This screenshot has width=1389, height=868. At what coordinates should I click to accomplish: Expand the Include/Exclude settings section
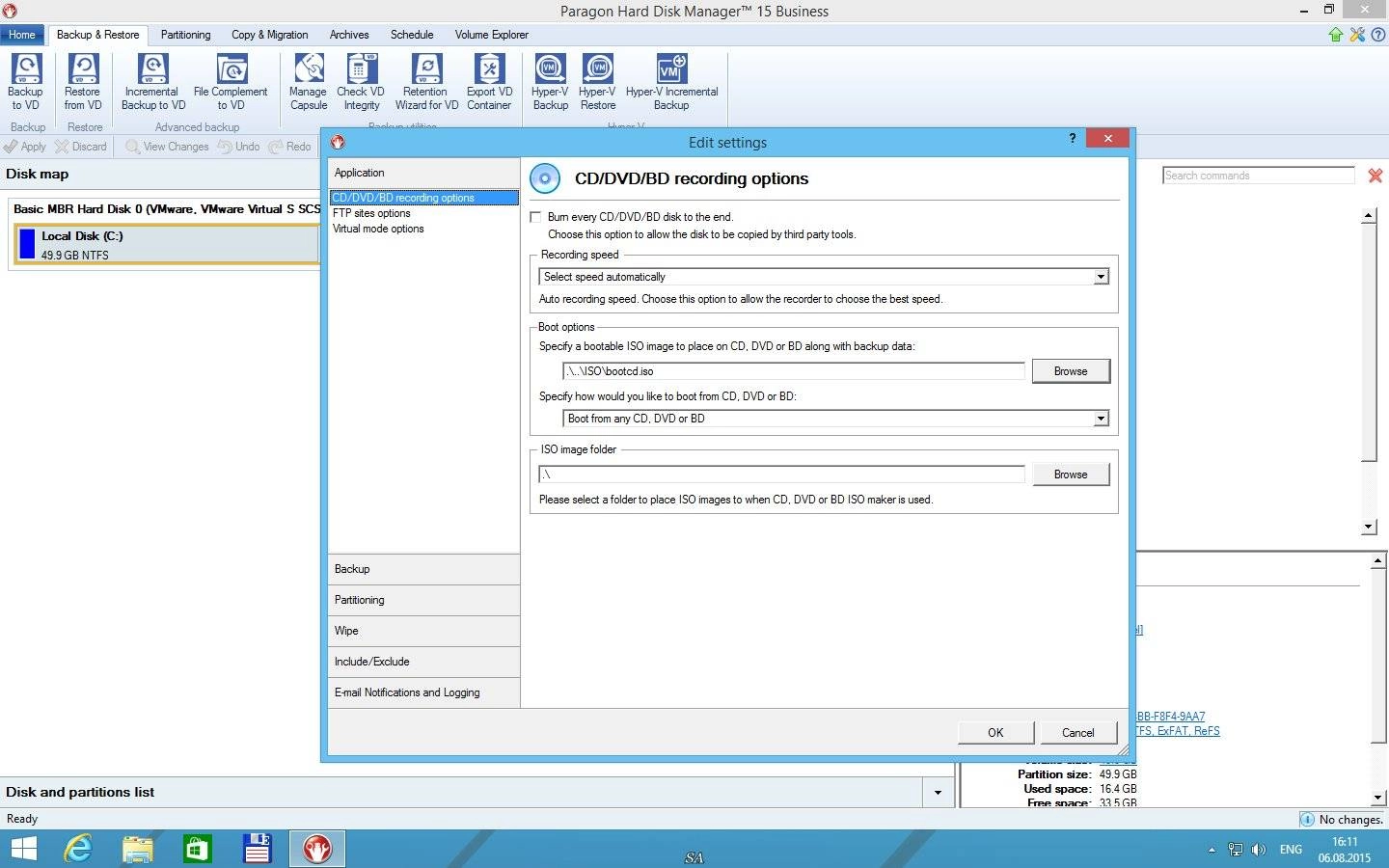423,662
